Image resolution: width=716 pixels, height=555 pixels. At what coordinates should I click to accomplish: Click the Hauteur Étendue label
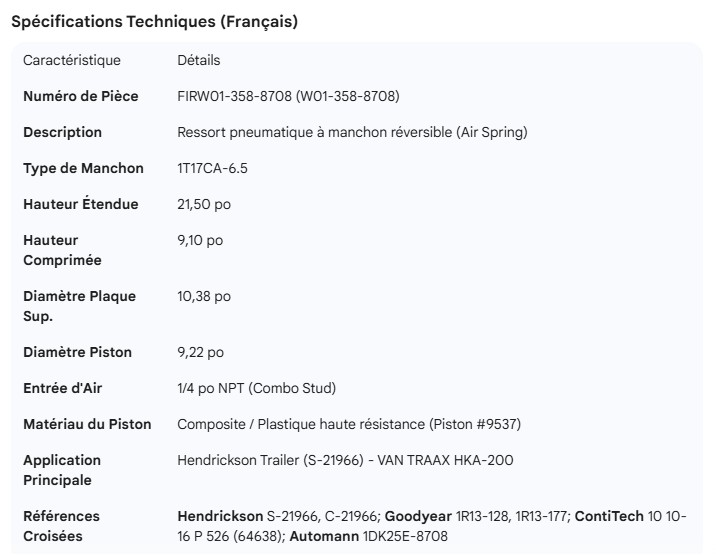(80, 204)
